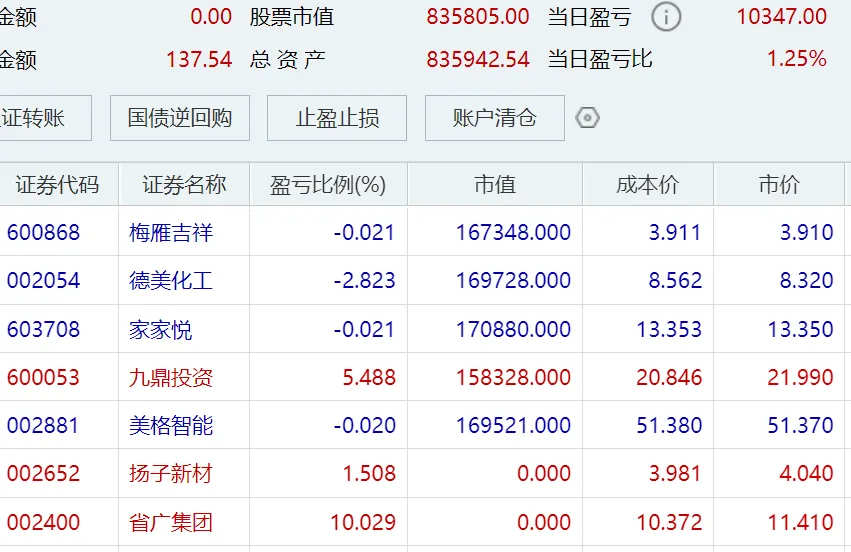Sort by the 成本价 column header
851x552 pixels.
click(647, 185)
